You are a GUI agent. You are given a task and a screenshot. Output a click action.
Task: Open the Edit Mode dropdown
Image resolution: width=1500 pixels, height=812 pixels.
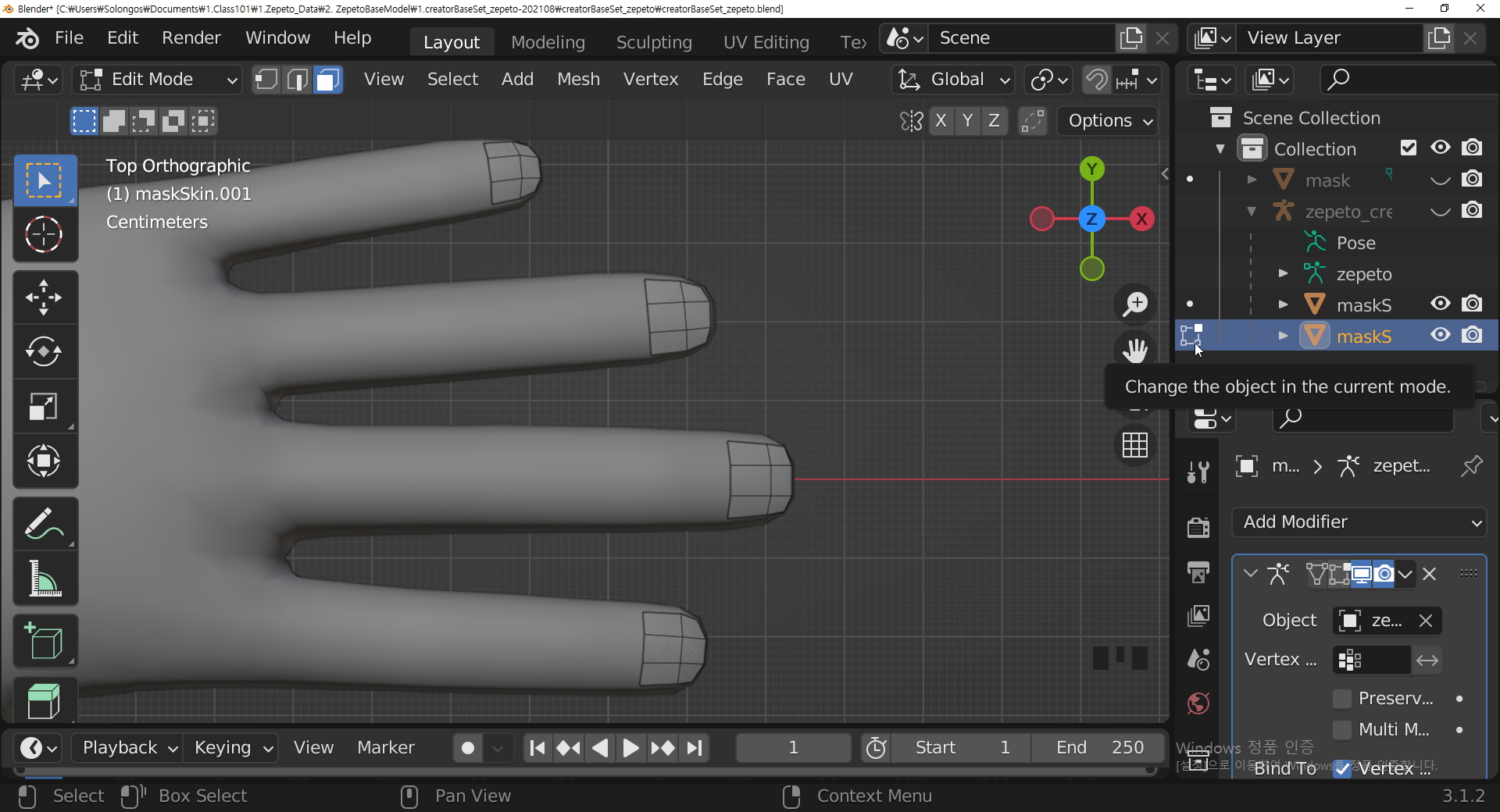(x=157, y=79)
